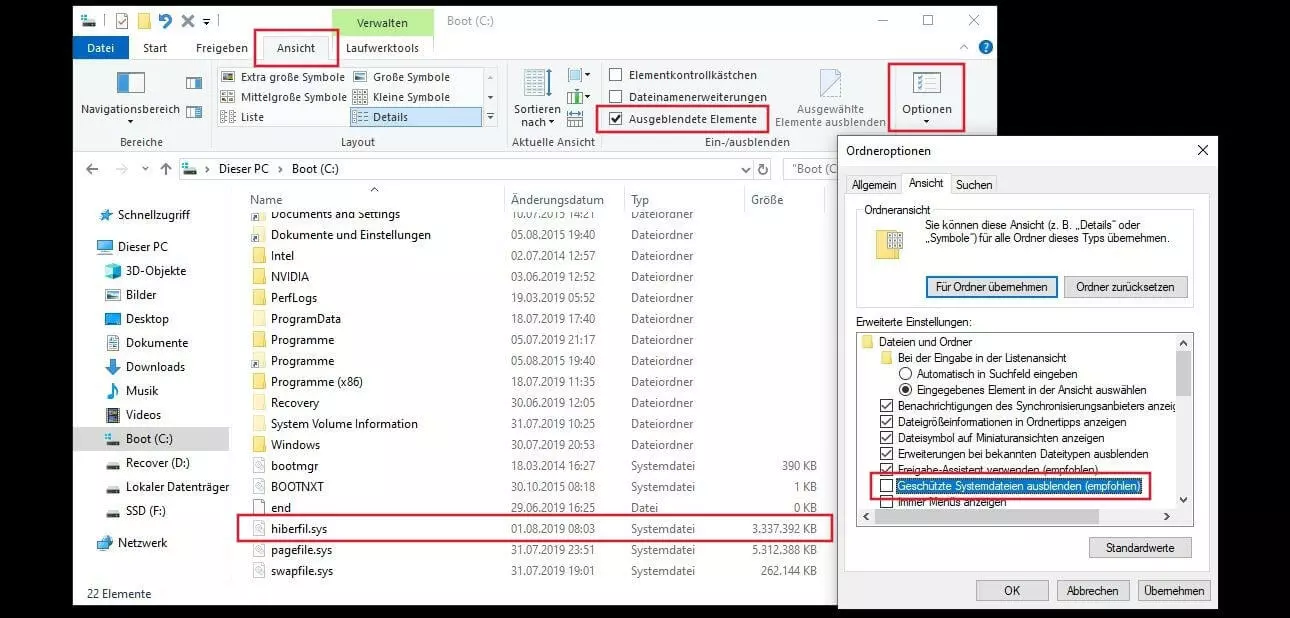
Task: Click the Für Ordner übernehmen button
Action: [991, 287]
